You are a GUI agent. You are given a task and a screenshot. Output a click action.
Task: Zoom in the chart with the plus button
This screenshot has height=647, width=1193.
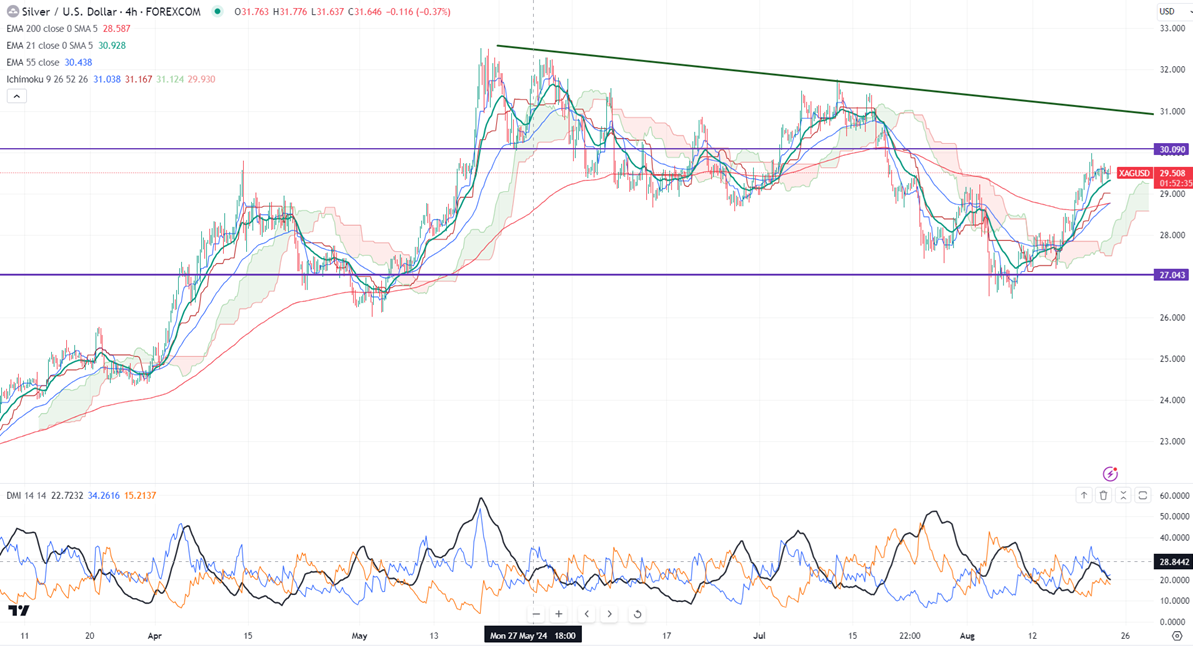558,614
